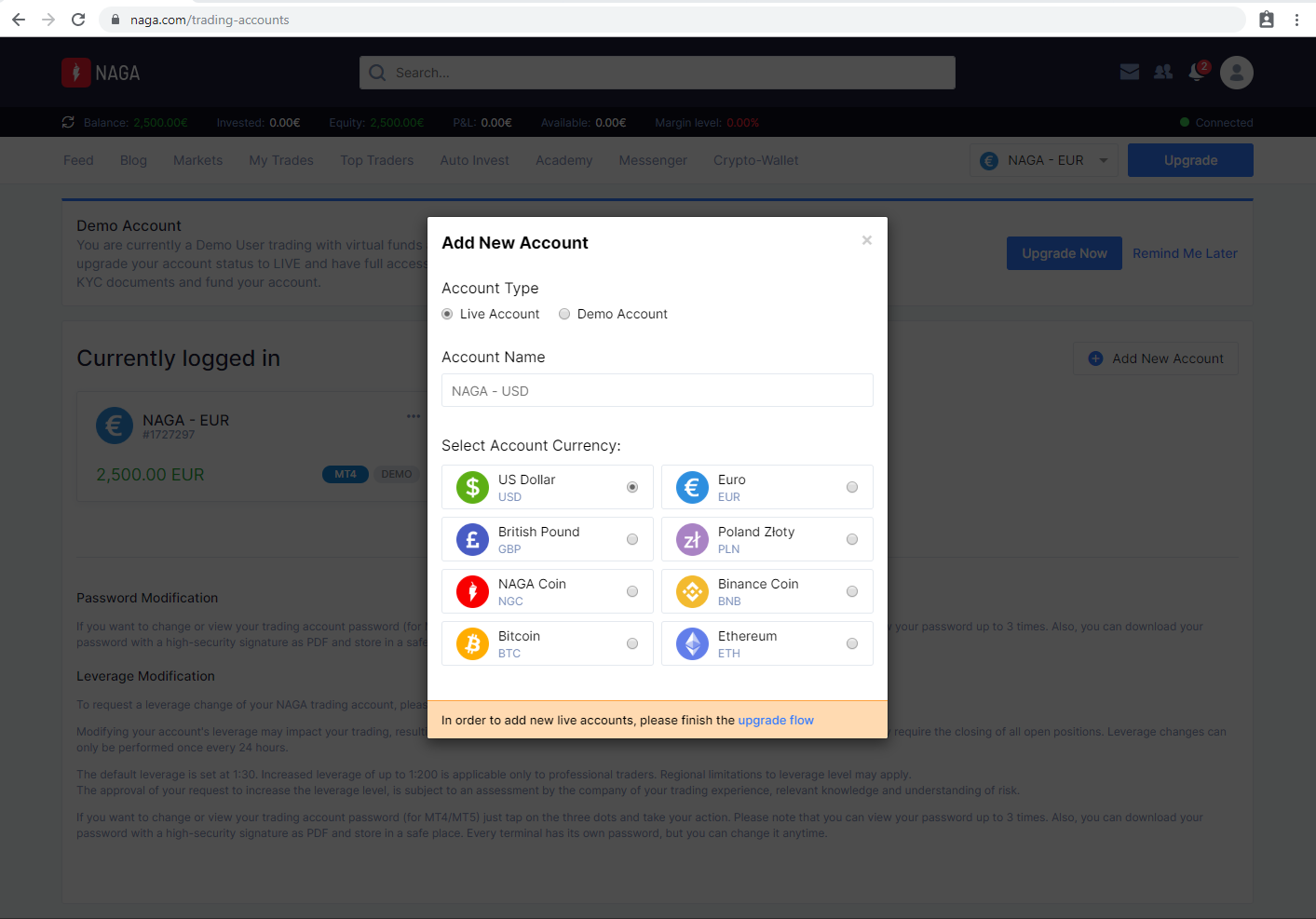Select the Euro radio button
The height and width of the screenshot is (919, 1316).
click(x=852, y=487)
